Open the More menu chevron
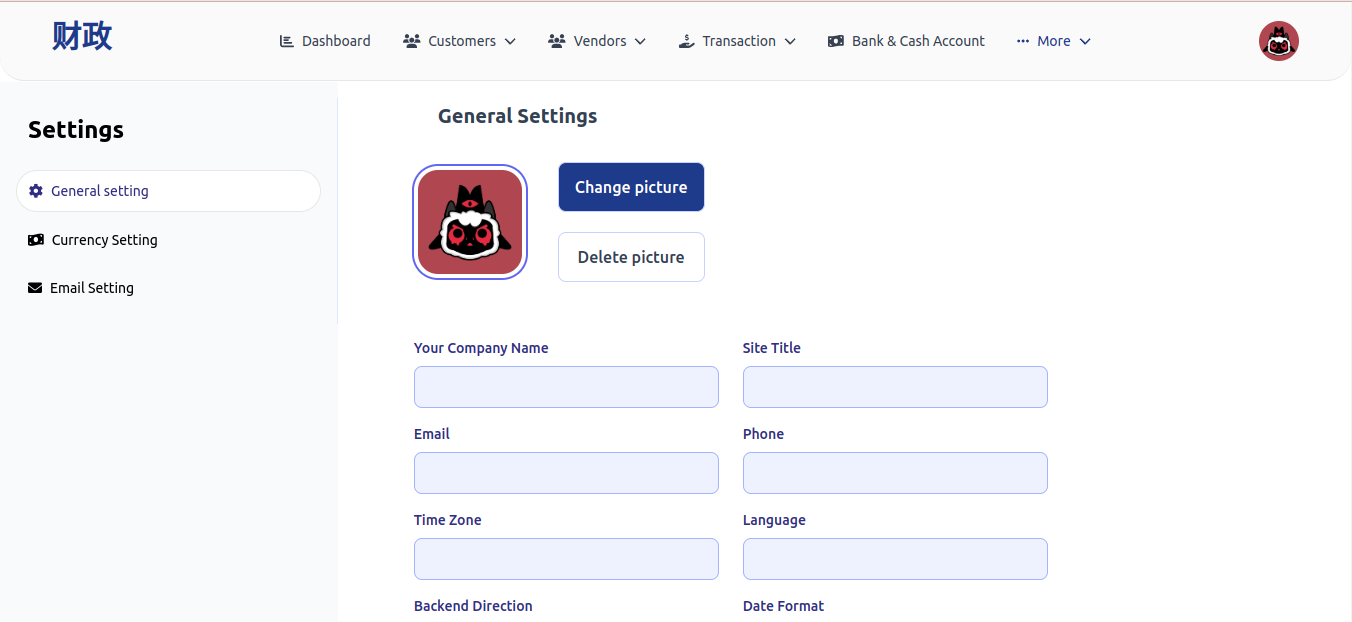 [x=1085, y=41]
